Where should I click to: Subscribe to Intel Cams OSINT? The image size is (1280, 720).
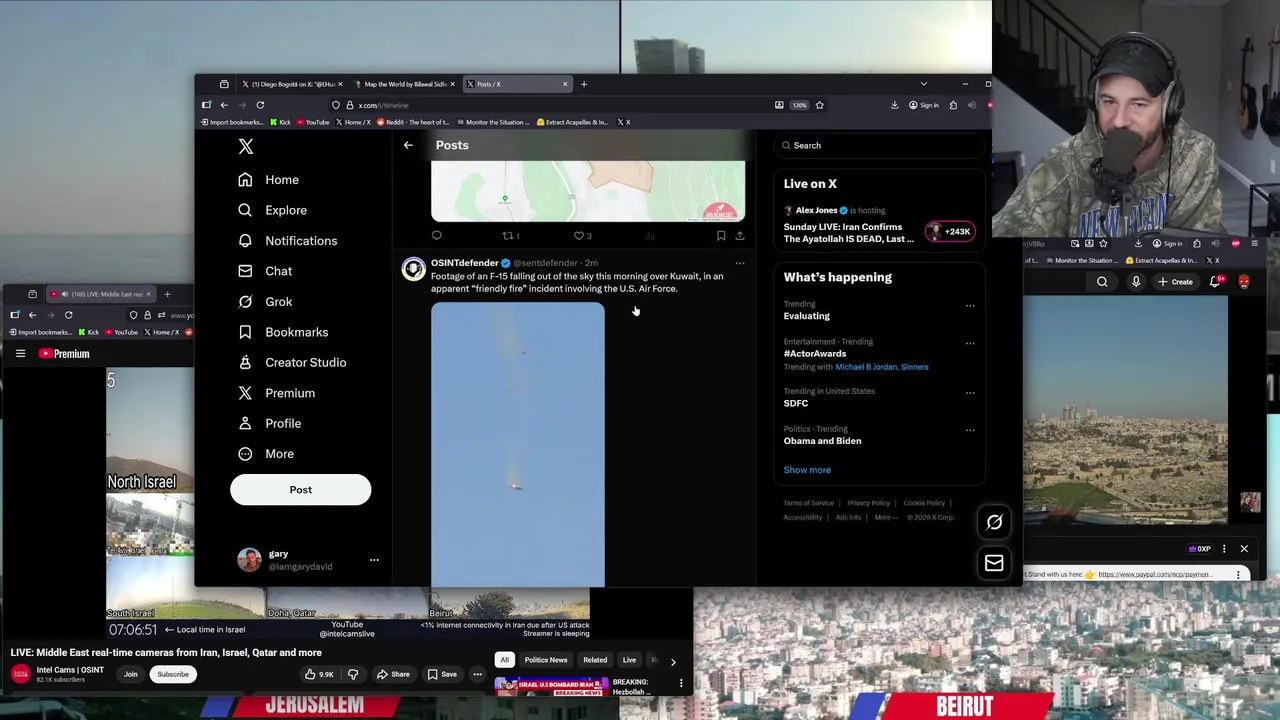point(173,674)
